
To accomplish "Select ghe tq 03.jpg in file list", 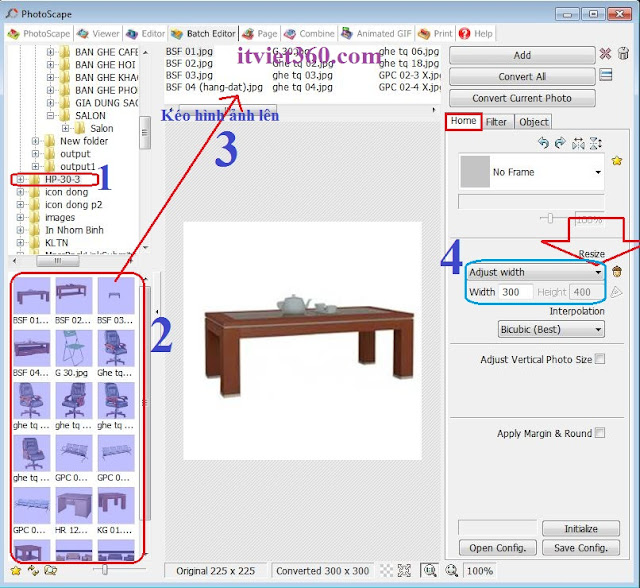I will (x=302, y=75).
